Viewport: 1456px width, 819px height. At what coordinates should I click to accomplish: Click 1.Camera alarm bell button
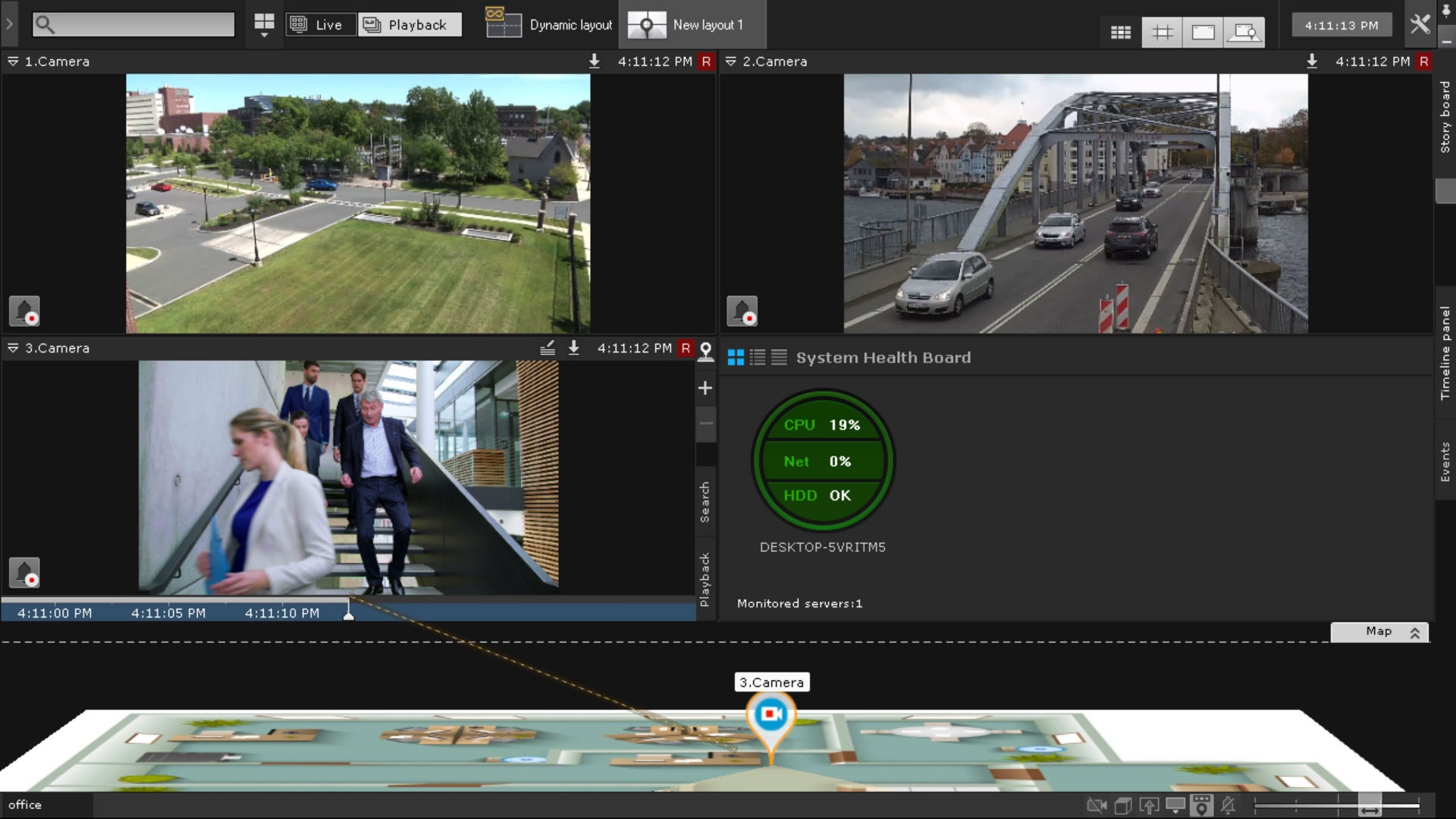click(x=24, y=311)
